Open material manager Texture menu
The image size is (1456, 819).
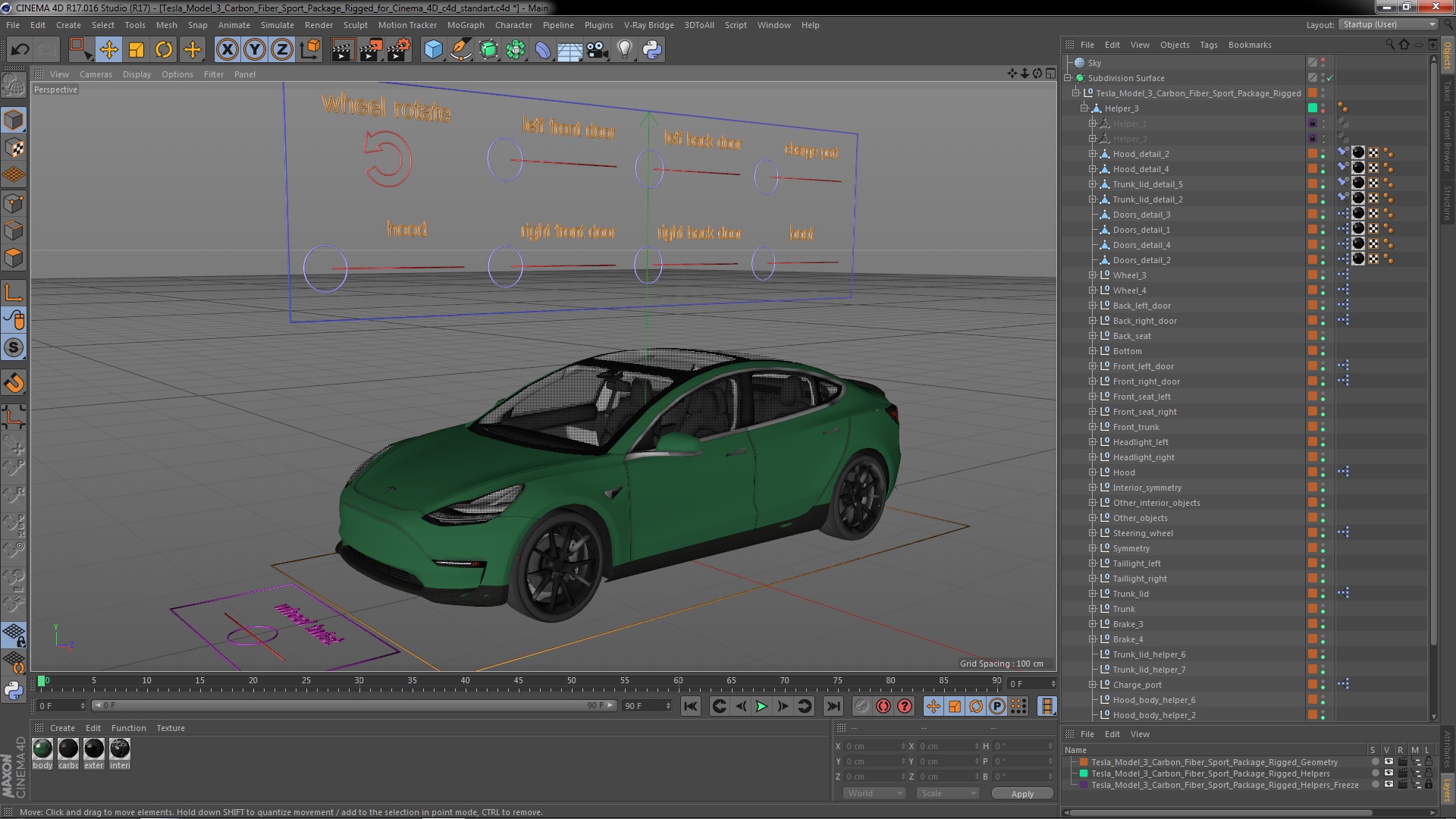click(x=171, y=728)
